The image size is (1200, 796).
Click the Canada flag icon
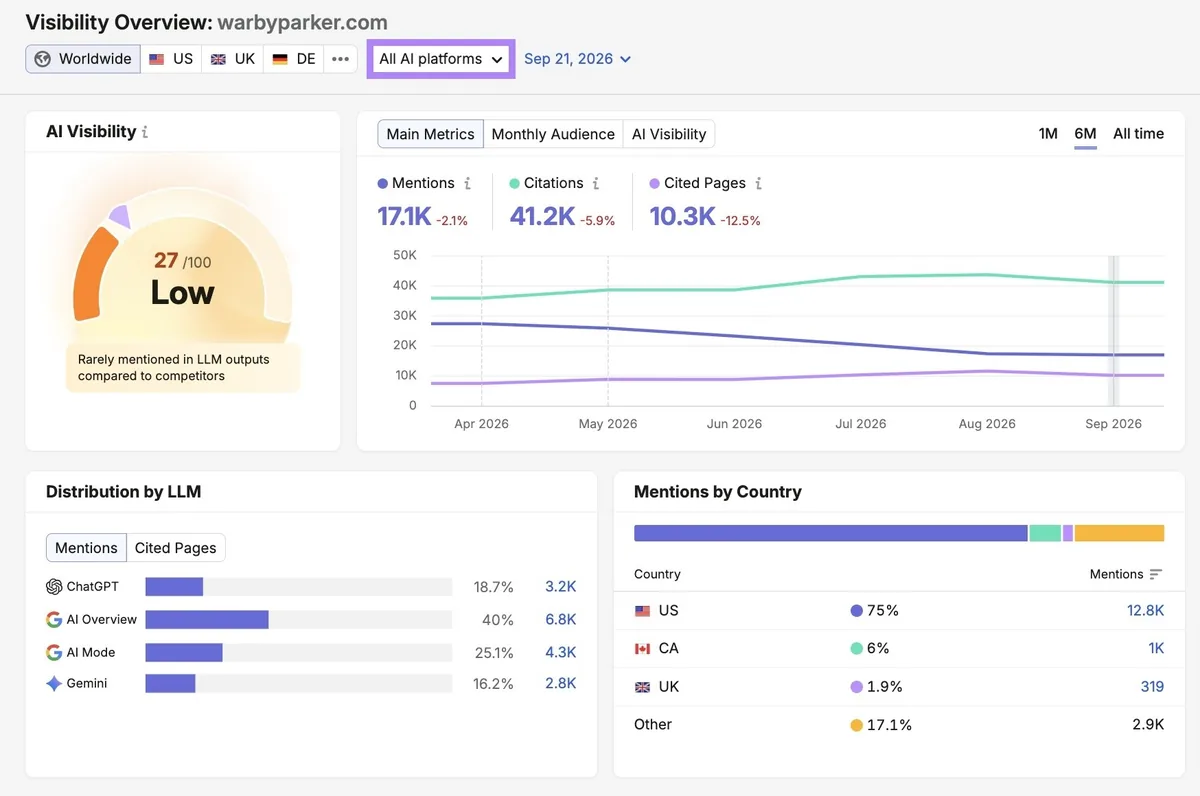tap(642, 649)
